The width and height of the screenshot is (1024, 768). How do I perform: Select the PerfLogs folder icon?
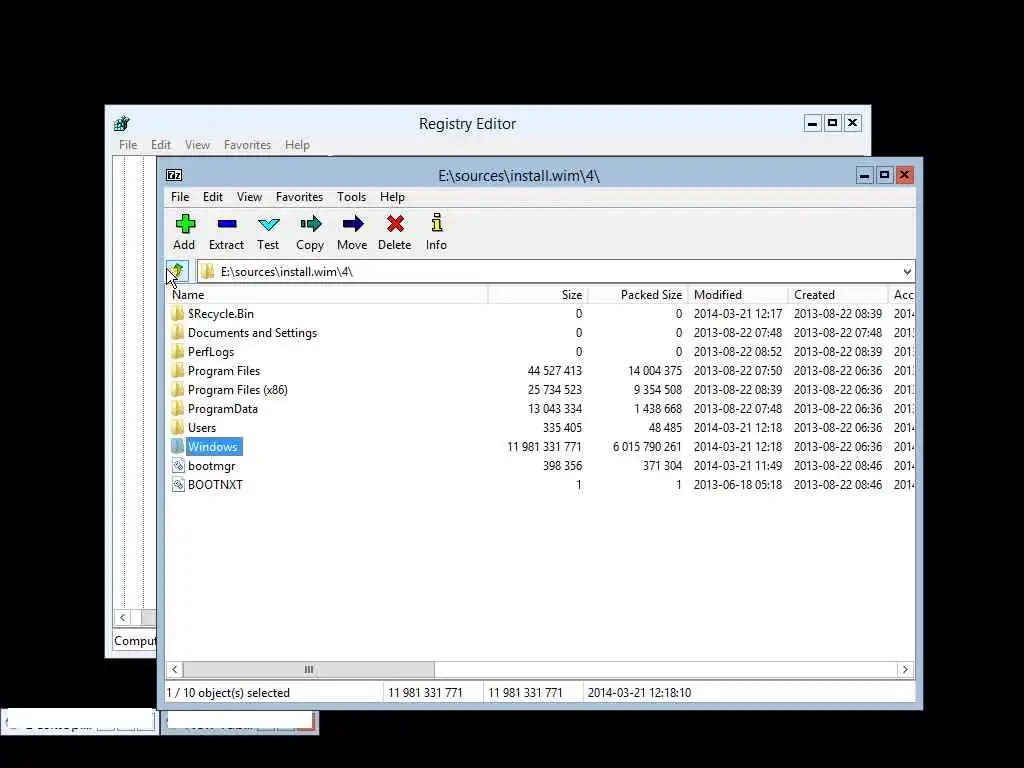(x=177, y=352)
